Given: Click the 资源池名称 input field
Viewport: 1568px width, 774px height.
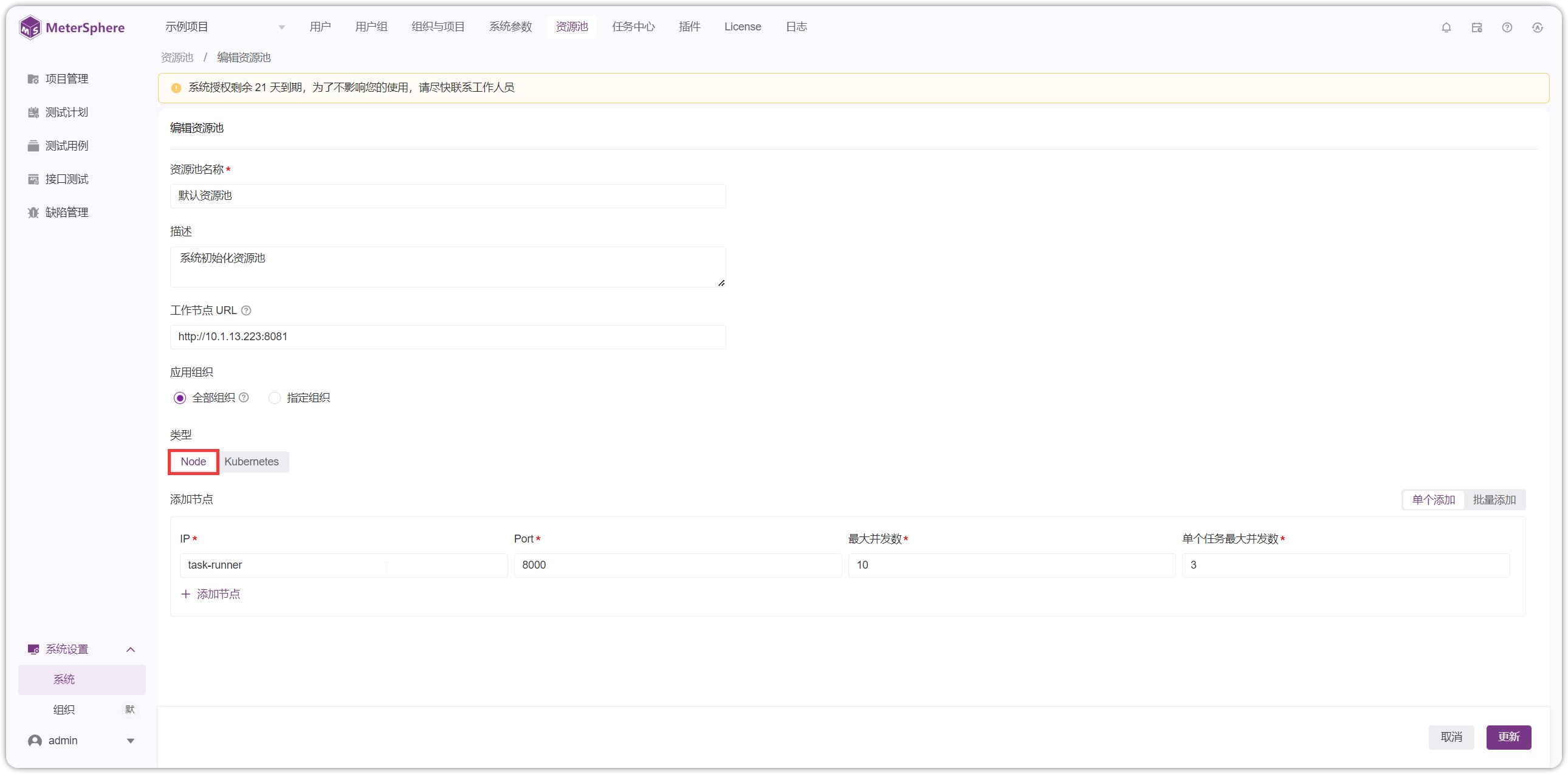Looking at the screenshot, I should [x=448, y=196].
